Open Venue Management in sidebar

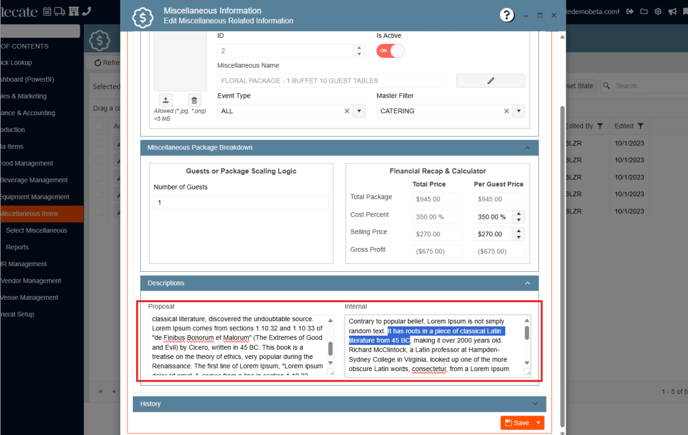click(x=42, y=298)
